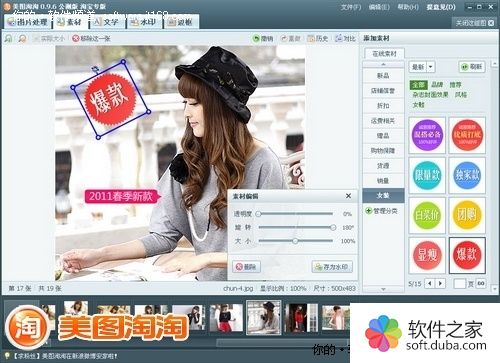Select the highlighted hat girl filmstrip thumbnail
Viewport: 500px width, 363px height.
point(263,317)
